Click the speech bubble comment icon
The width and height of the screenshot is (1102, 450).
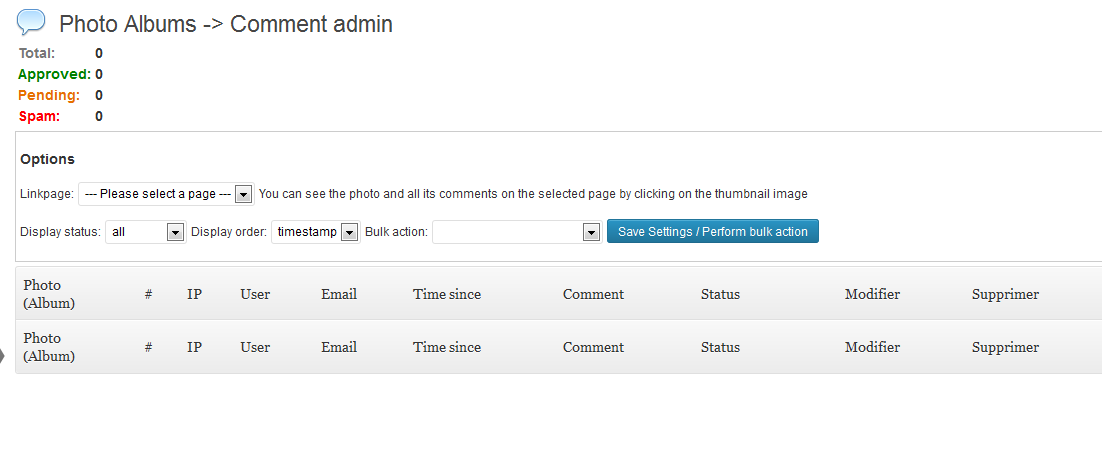tap(31, 22)
